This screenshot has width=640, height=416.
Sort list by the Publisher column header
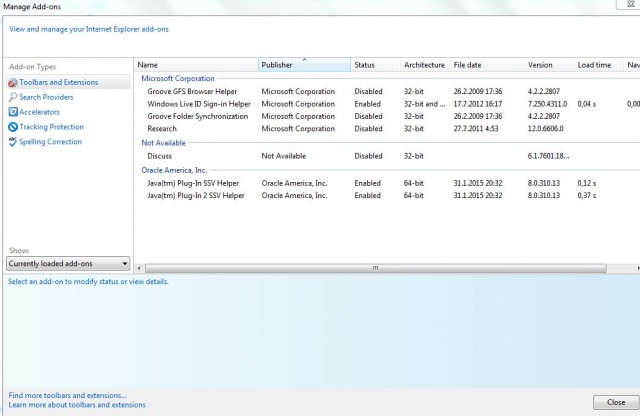click(x=304, y=65)
